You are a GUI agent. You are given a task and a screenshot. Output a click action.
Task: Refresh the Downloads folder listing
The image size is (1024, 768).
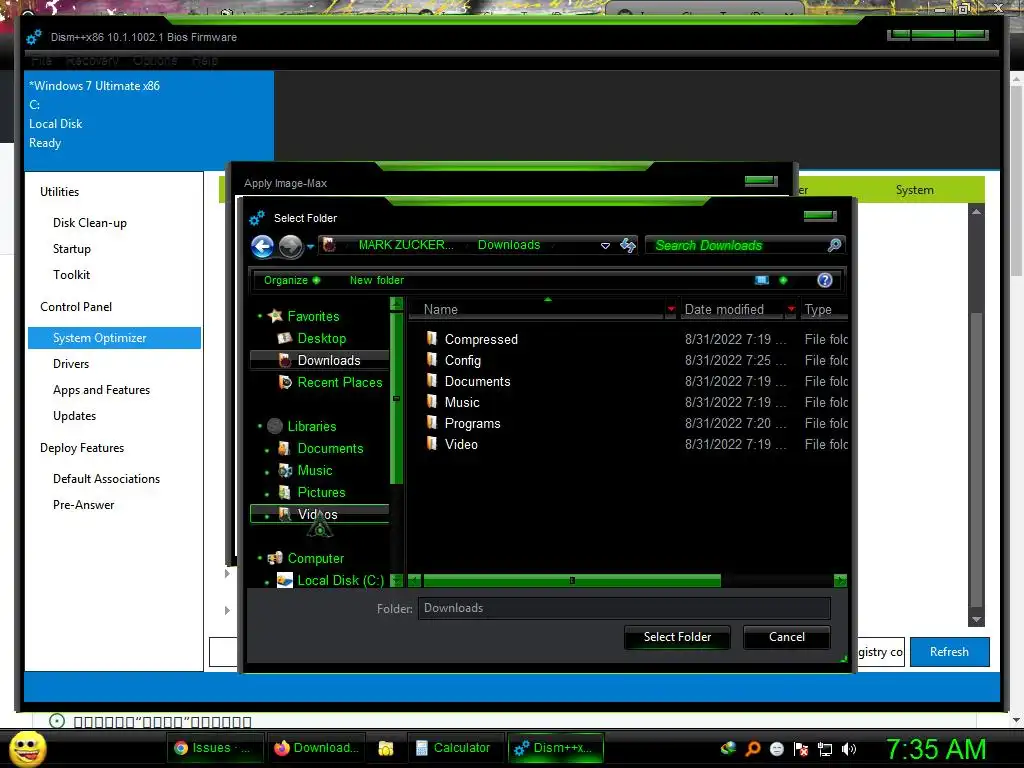(x=628, y=246)
